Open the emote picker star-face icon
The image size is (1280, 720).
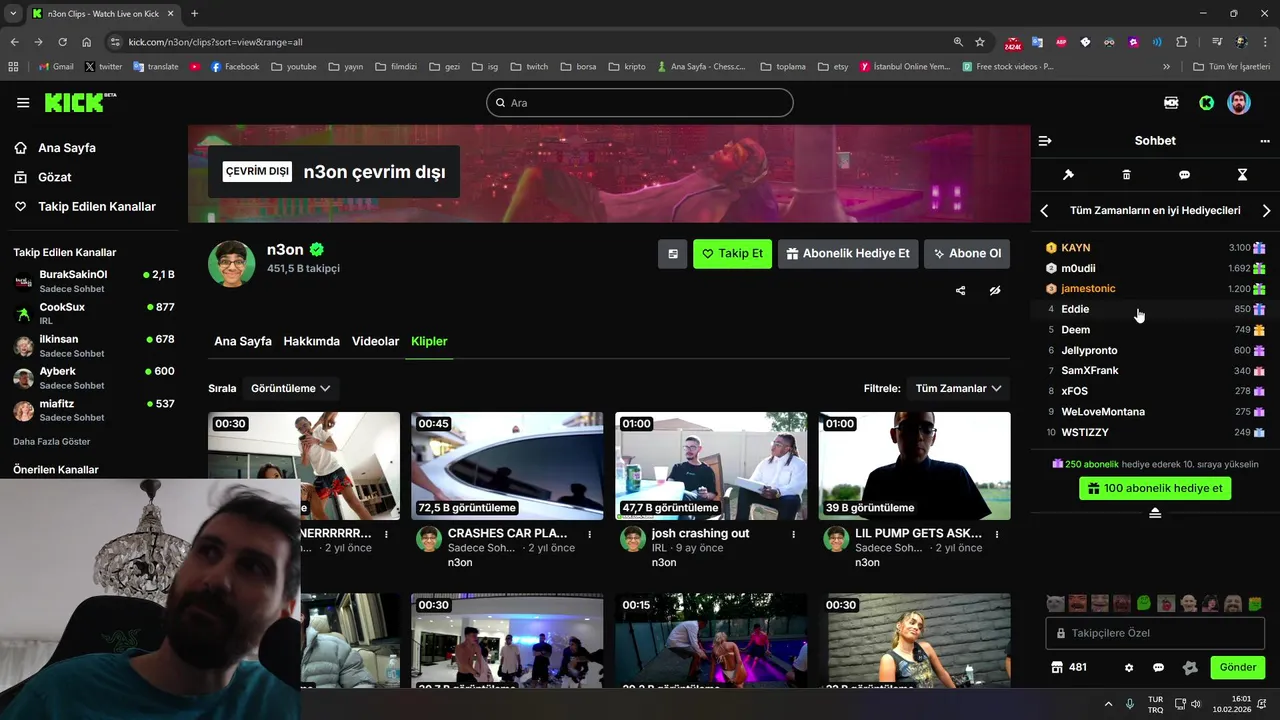click(x=1189, y=667)
